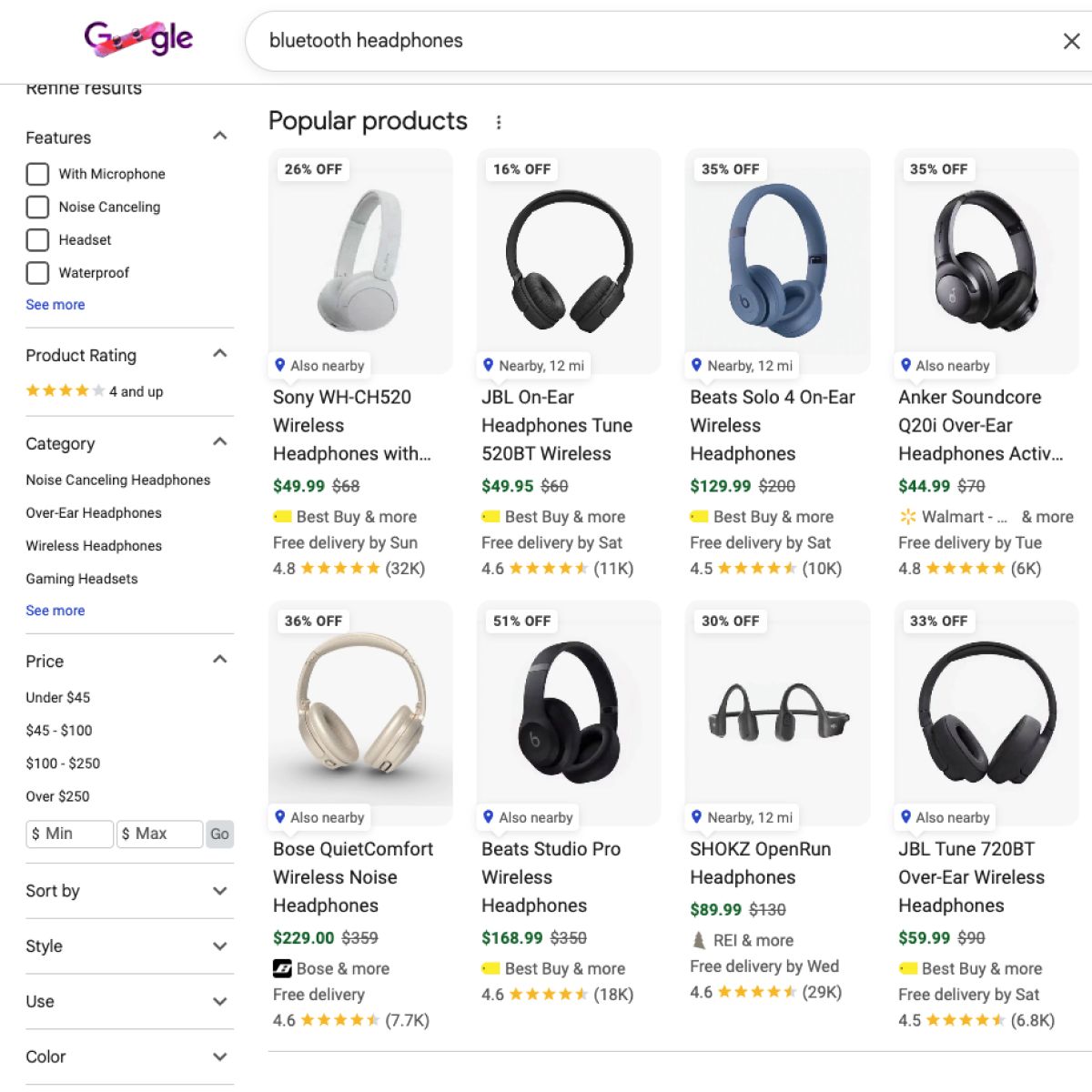This screenshot has width=1092, height=1092.
Task: Click See more under Features
Action: (x=56, y=305)
